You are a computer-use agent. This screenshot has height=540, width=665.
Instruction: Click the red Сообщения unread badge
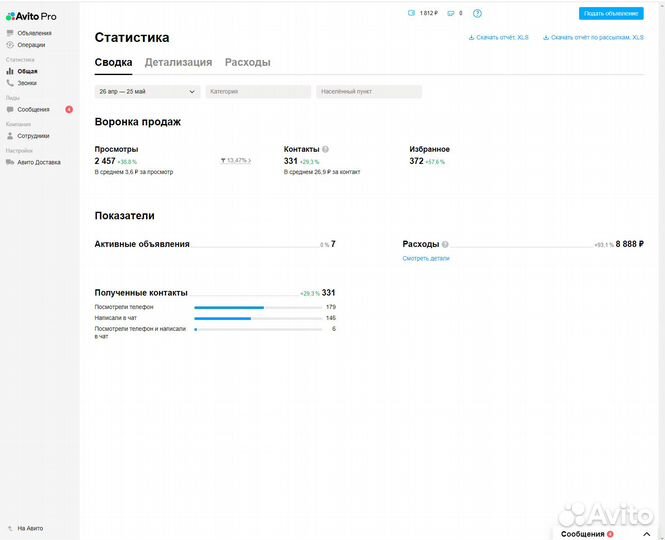coord(69,109)
